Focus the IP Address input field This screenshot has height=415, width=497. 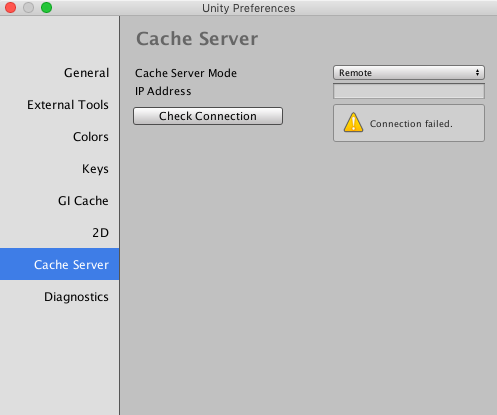pyautogui.click(x=409, y=91)
